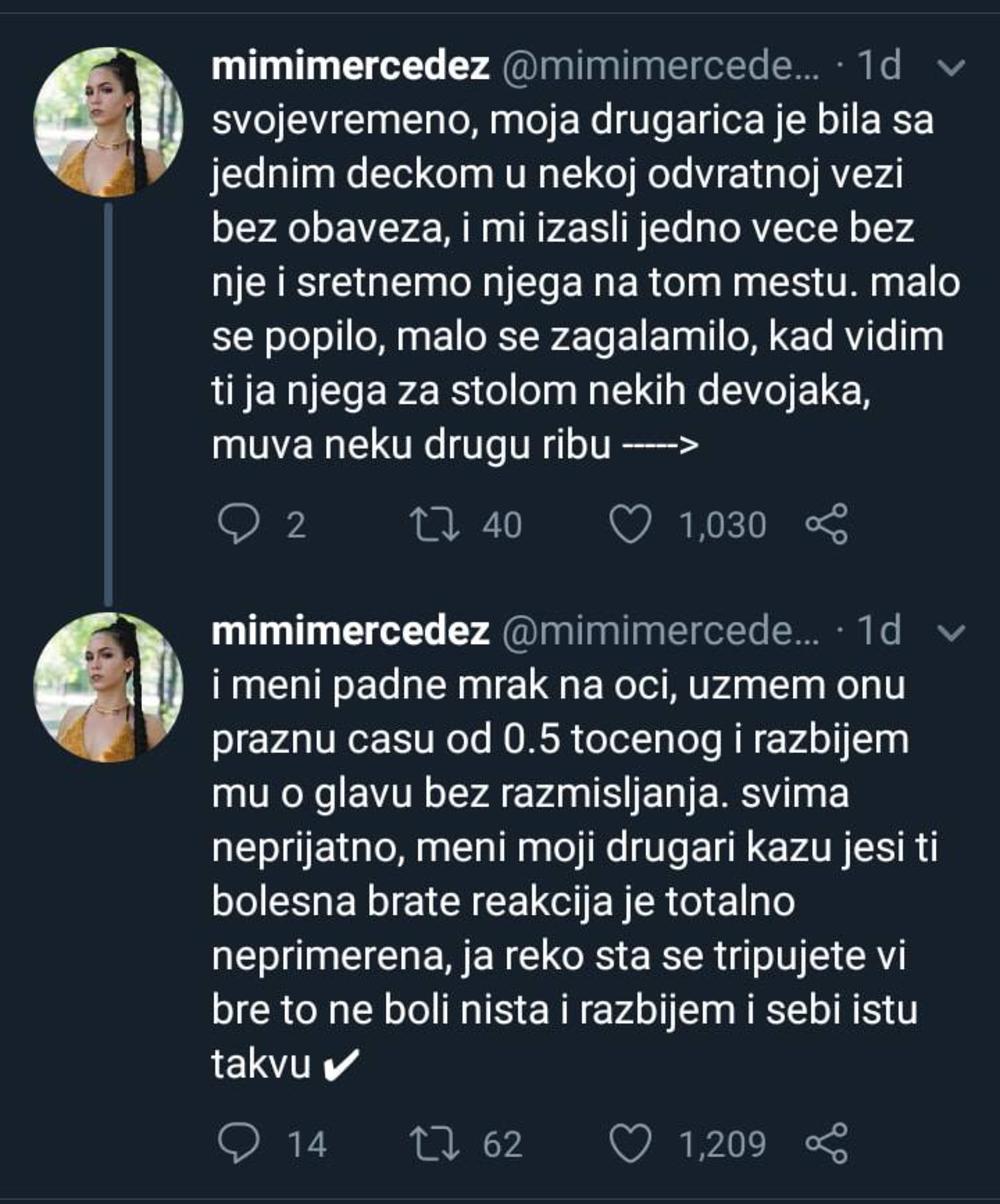Expand the chevron menu on the first tweet

tap(953, 68)
